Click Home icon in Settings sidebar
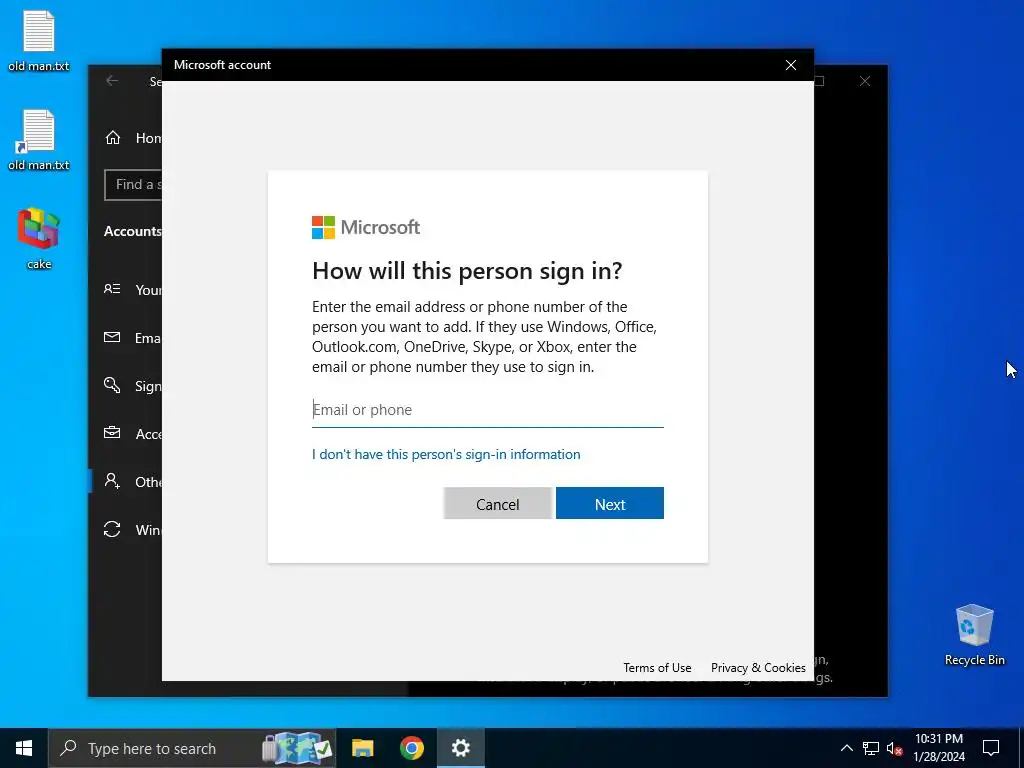1024x768 pixels. (x=113, y=138)
